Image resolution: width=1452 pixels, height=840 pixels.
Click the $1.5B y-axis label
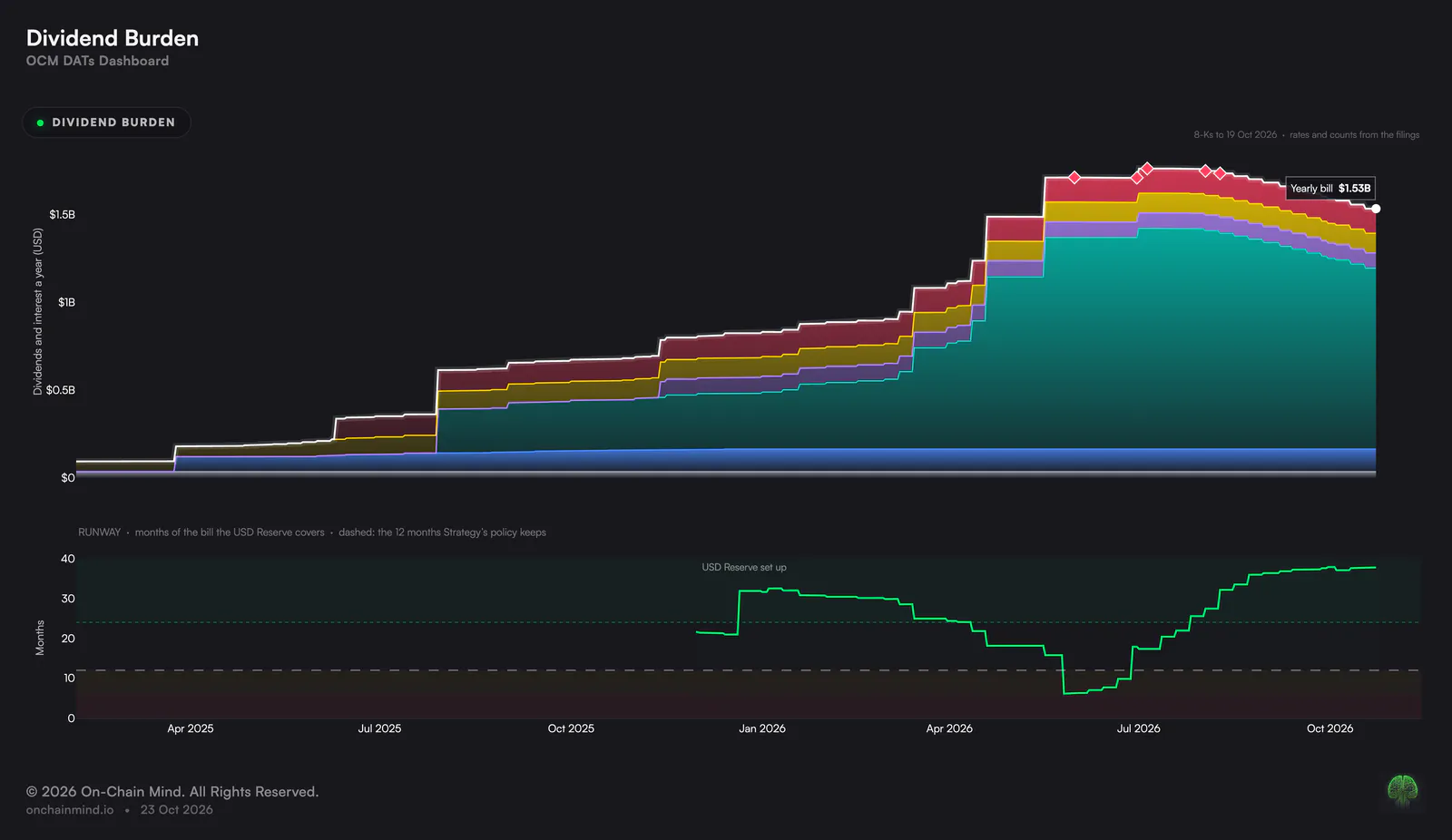(x=63, y=215)
